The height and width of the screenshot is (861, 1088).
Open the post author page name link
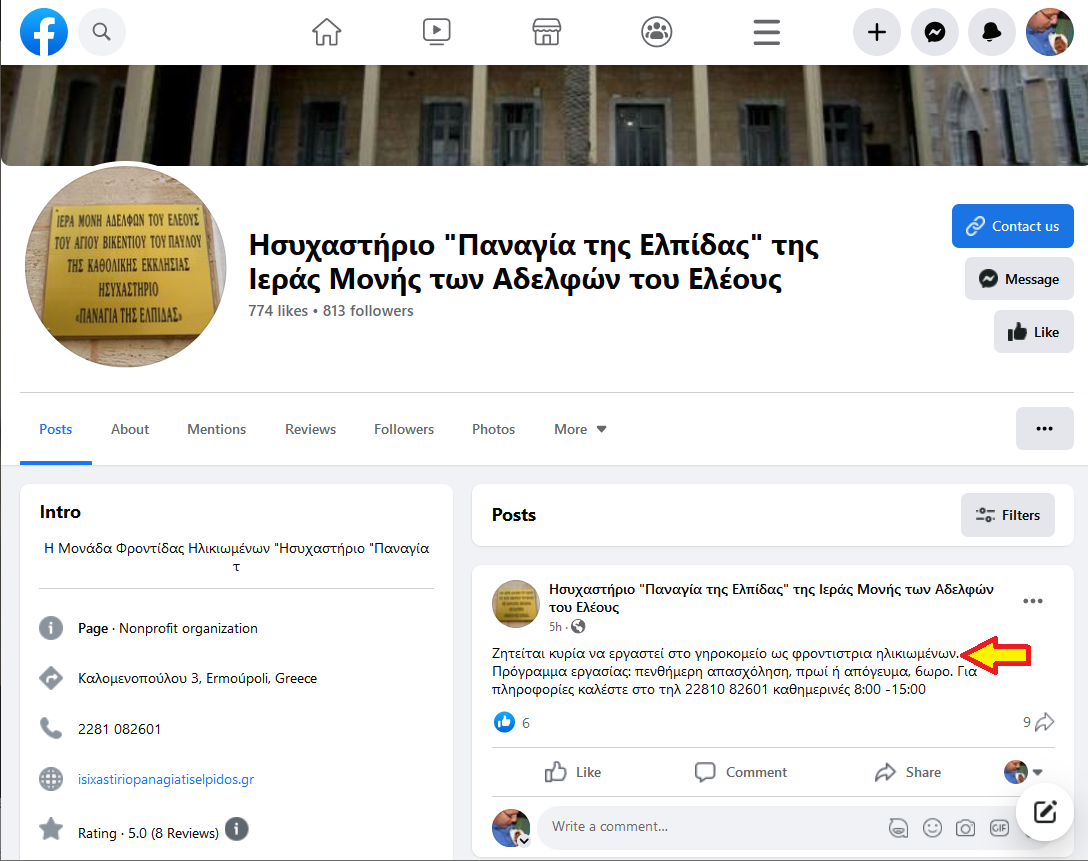click(x=771, y=598)
